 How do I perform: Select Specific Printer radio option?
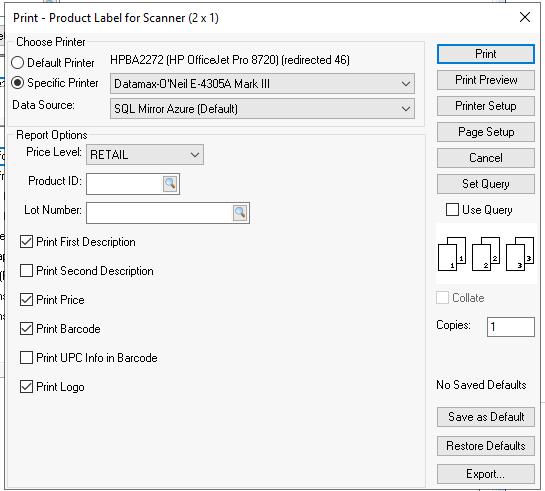[17, 83]
